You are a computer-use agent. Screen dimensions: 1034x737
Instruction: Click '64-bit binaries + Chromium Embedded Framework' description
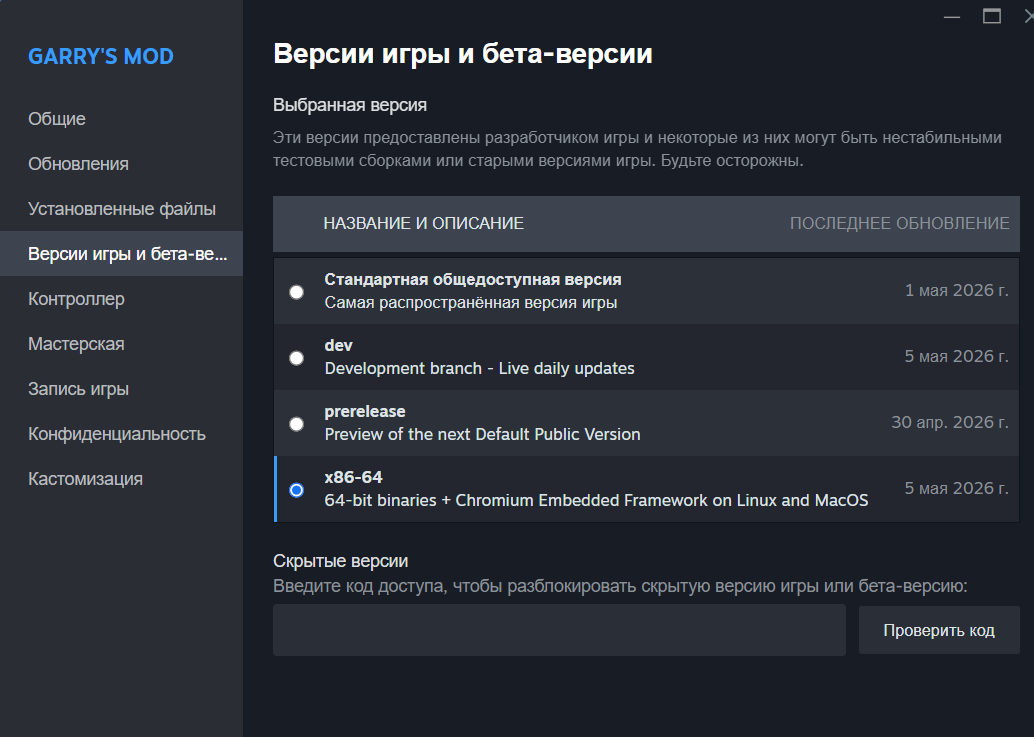point(596,500)
